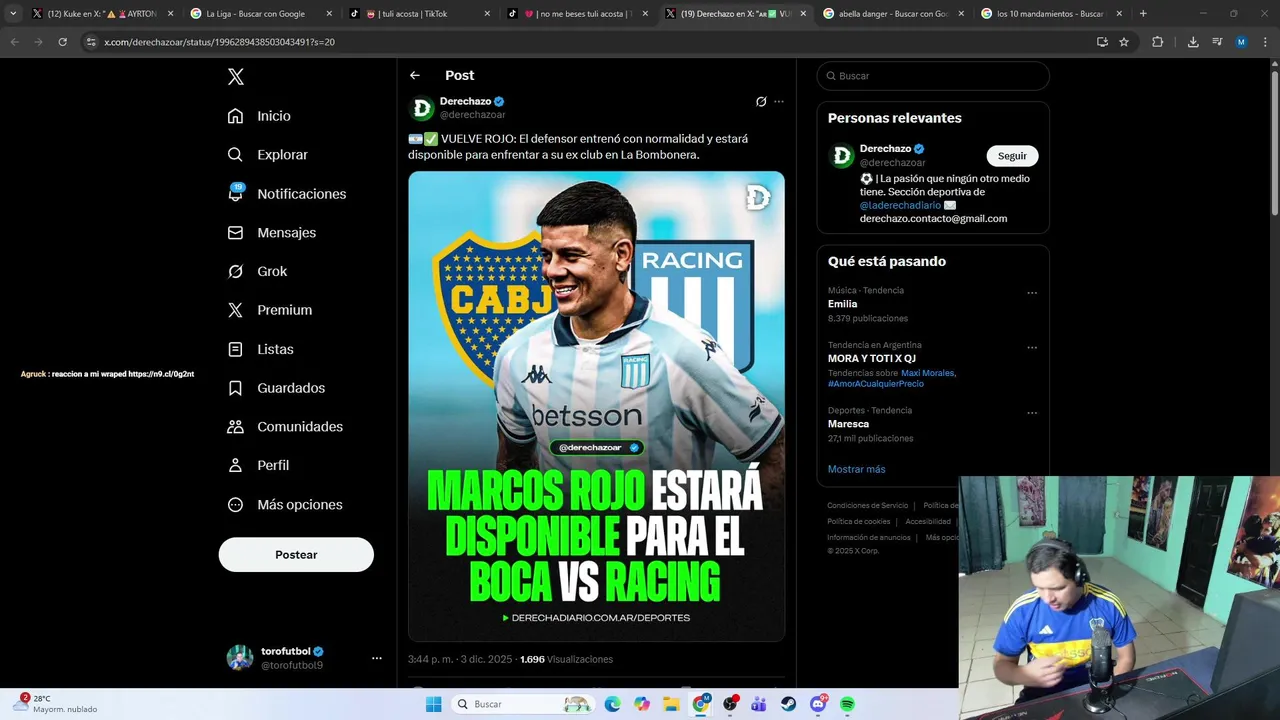Open the torofutbol account switcher dots
Viewport: 1280px width, 720px height.
pyautogui.click(x=377, y=658)
